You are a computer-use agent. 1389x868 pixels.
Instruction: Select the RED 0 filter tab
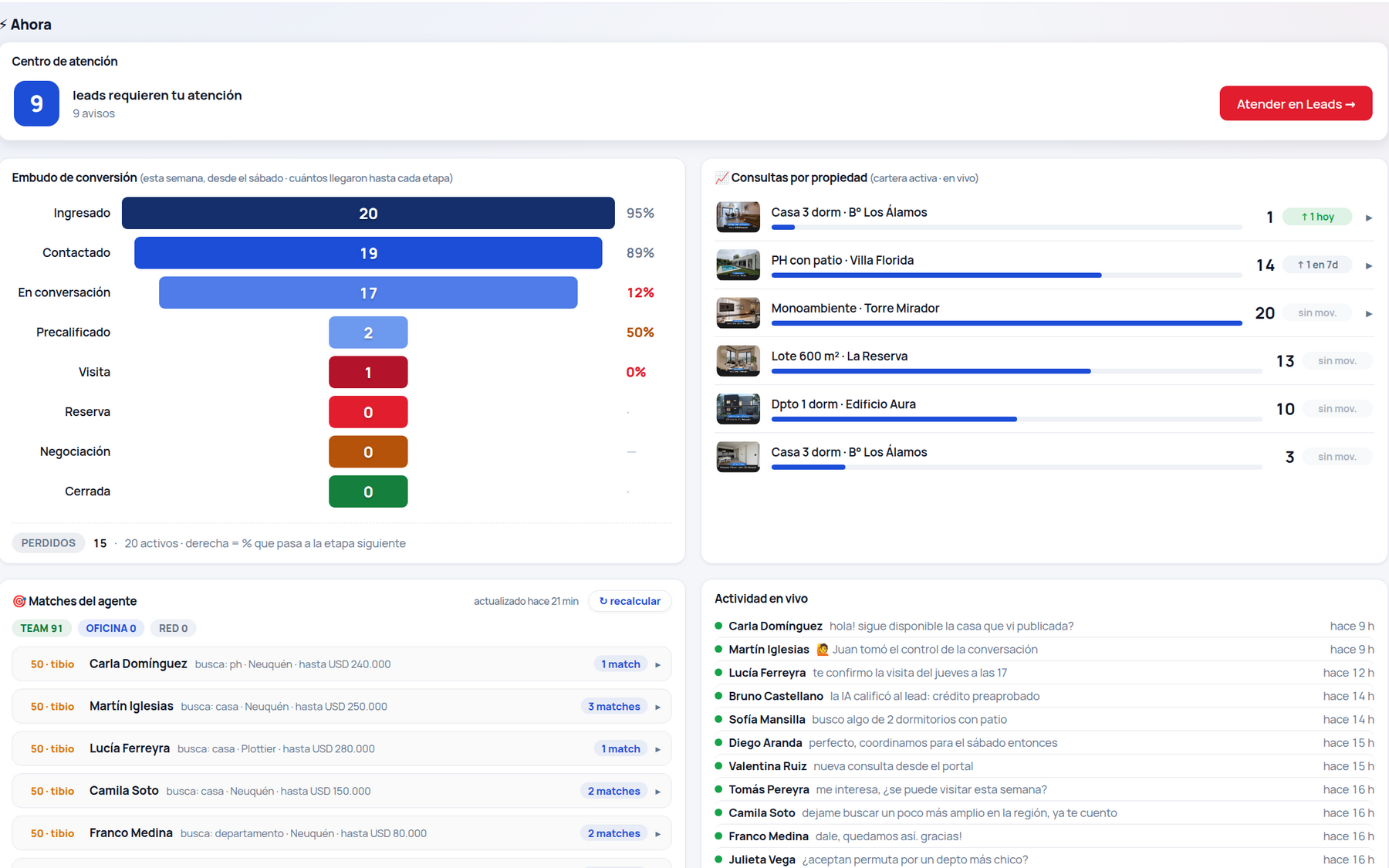(174, 628)
